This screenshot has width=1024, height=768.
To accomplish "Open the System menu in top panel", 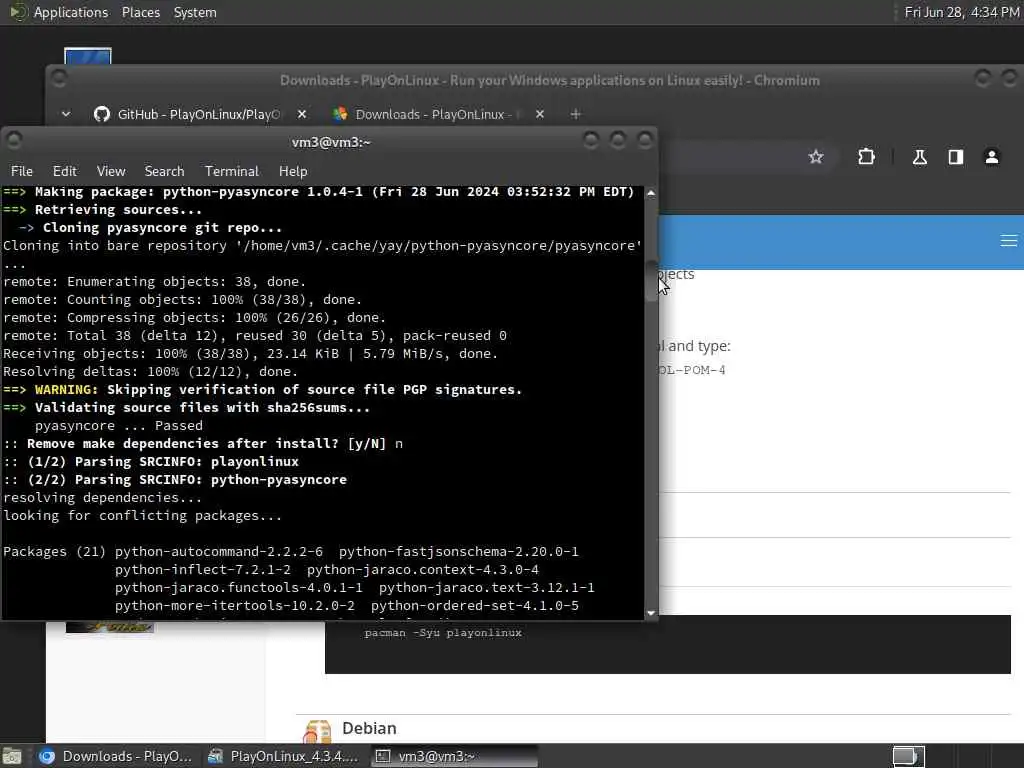I will click(195, 12).
